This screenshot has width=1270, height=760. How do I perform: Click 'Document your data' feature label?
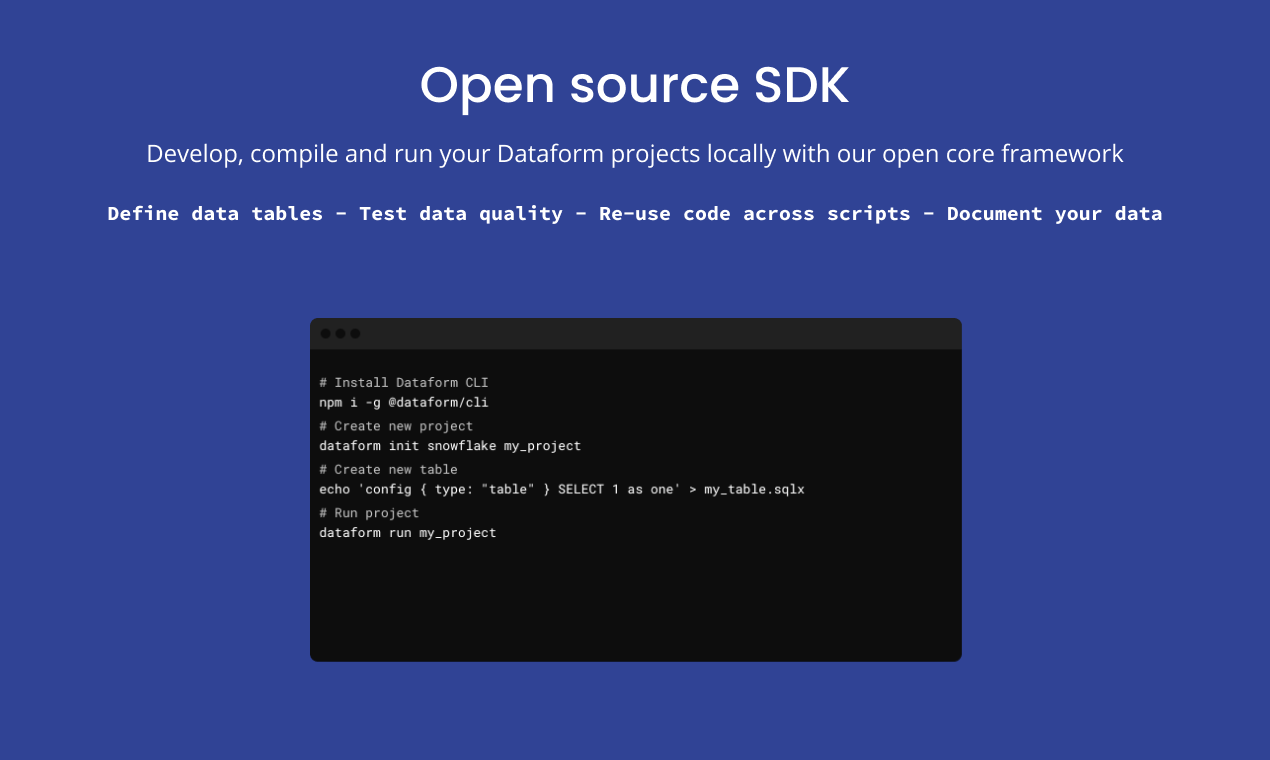coord(1054,213)
